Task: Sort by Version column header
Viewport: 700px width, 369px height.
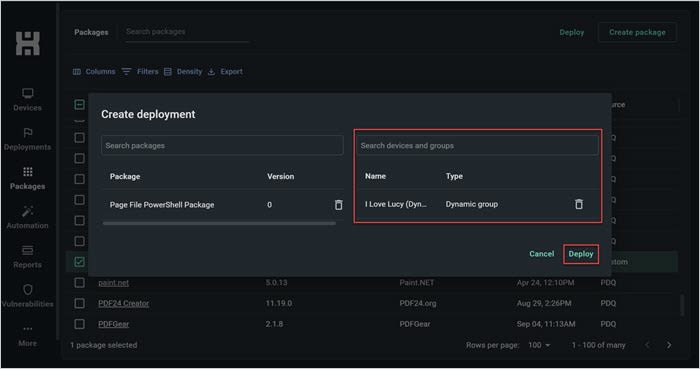Action: (x=280, y=176)
